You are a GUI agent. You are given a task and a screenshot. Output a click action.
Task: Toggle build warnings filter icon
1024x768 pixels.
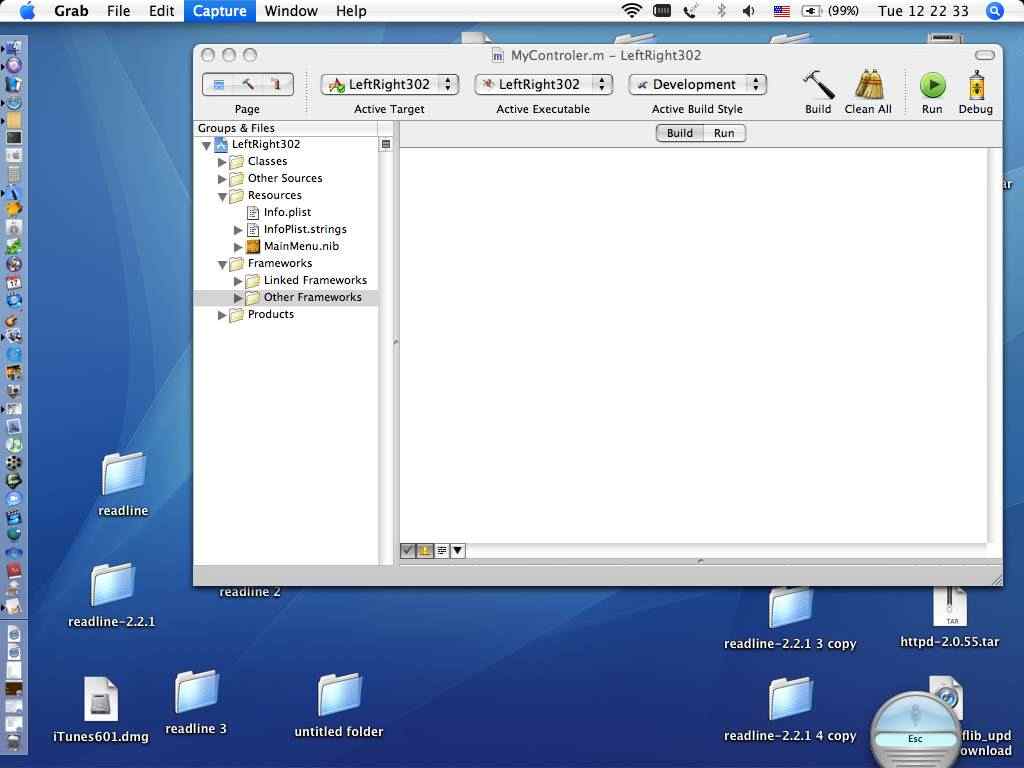(424, 551)
